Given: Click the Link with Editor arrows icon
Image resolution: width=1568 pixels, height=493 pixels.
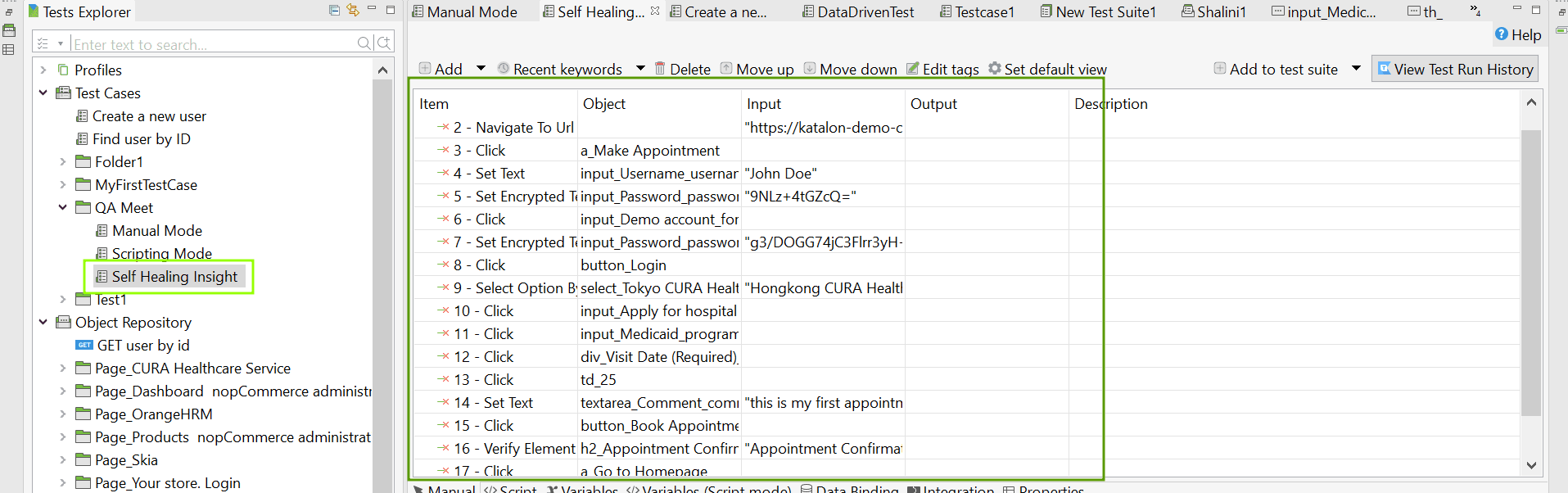Looking at the screenshot, I should tap(353, 11).
